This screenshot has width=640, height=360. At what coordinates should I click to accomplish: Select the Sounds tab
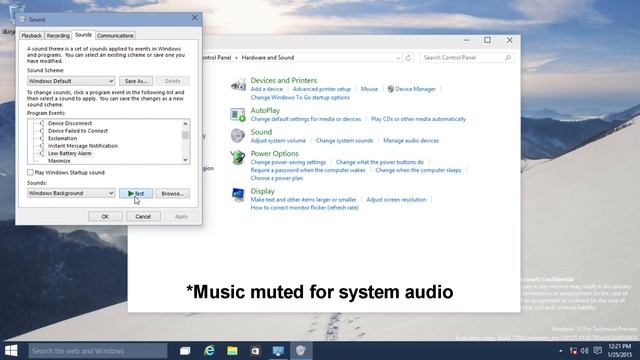83,35
